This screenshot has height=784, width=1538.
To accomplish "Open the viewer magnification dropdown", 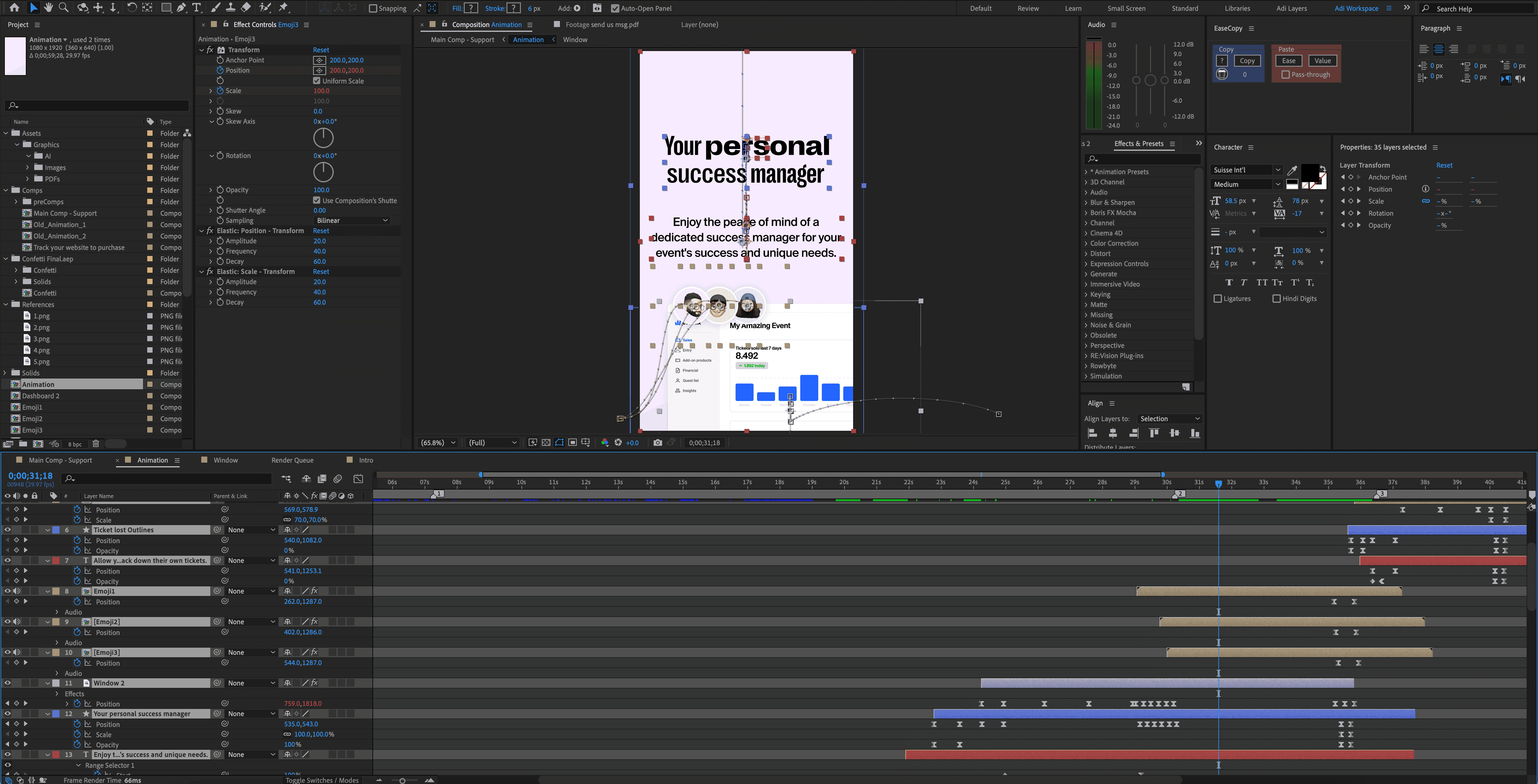I will click(438, 442).
